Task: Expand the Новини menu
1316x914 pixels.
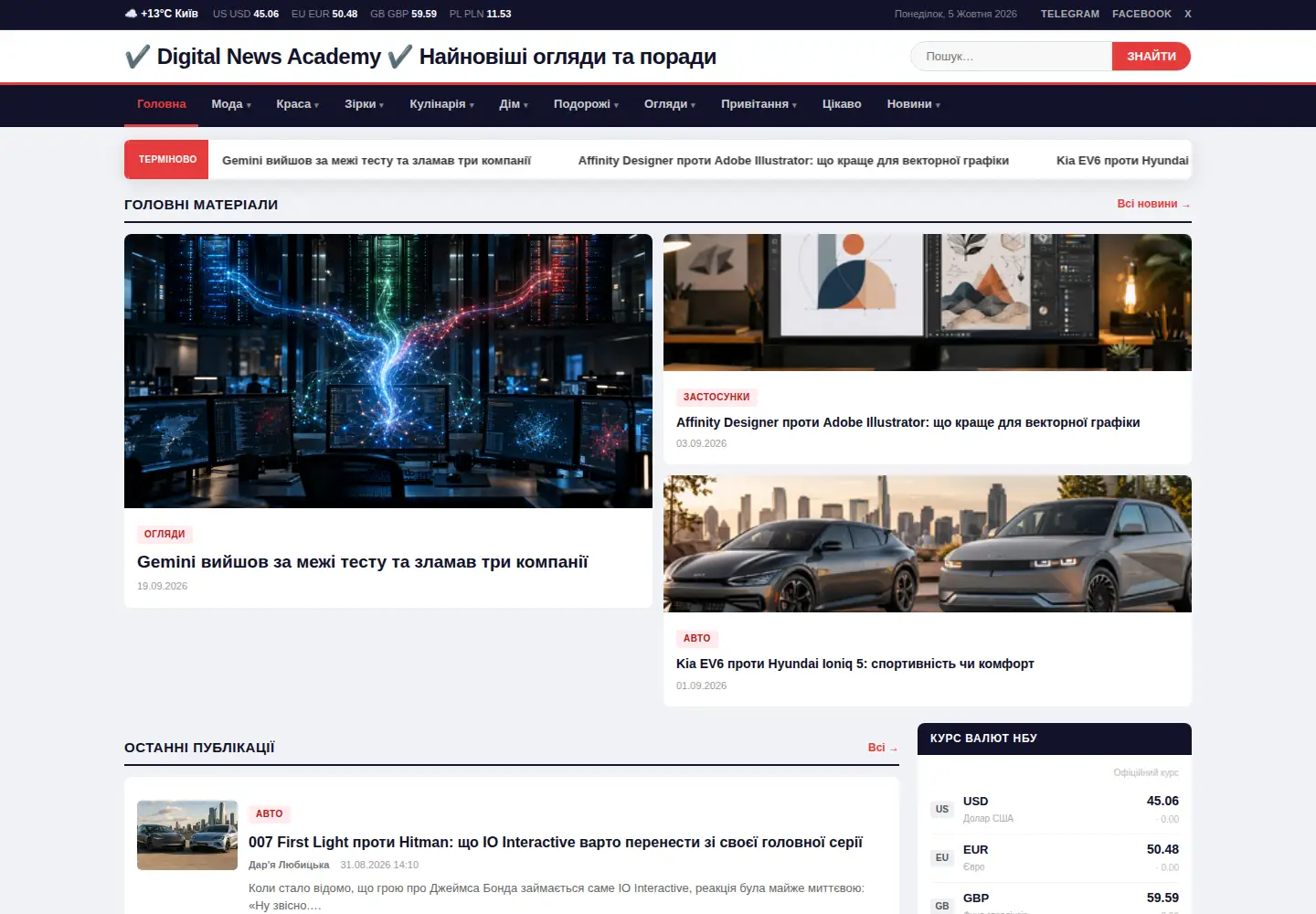Action: 913,104
